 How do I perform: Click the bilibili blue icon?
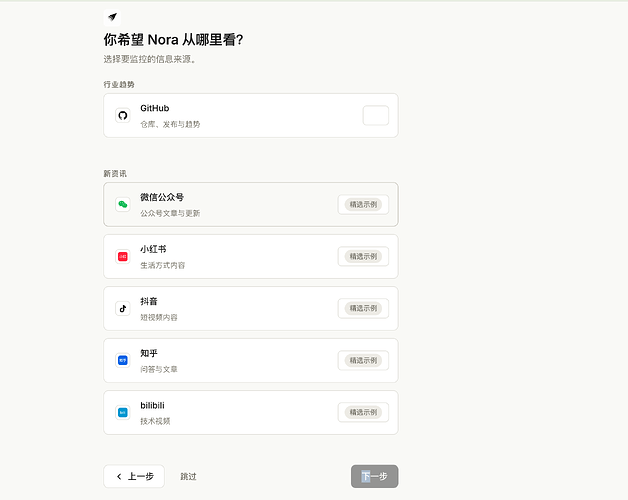pyautogui.click(x=123, y=412)
